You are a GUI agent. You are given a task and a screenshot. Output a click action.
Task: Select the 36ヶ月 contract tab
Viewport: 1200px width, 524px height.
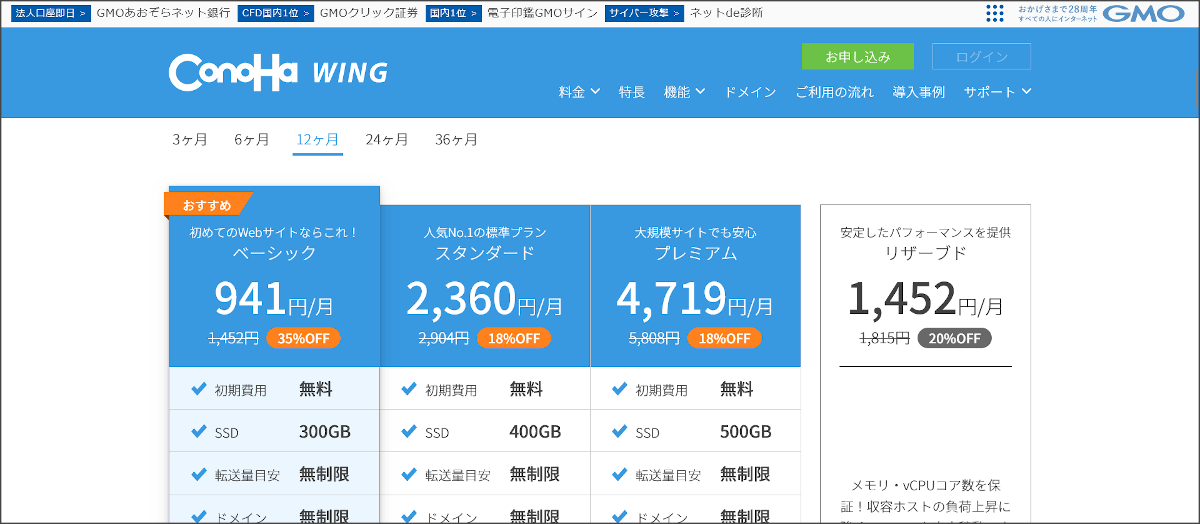click(x=456, y=140)
